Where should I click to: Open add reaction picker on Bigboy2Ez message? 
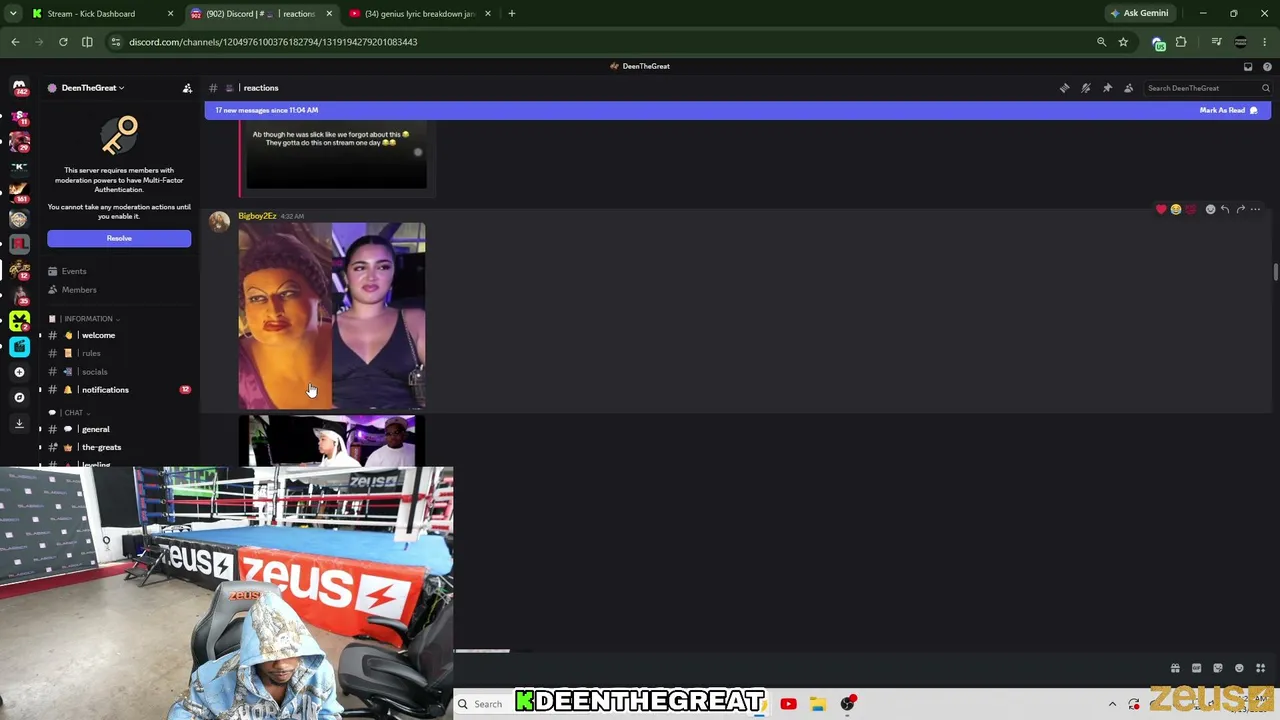coord(1210,209)
